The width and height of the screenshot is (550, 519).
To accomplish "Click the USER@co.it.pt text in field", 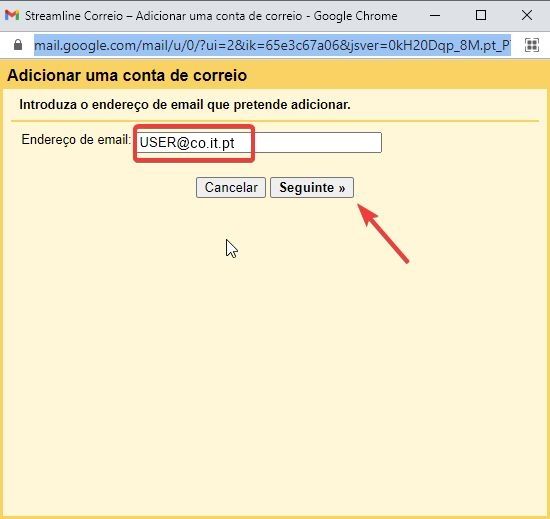I will click(187, 143).
